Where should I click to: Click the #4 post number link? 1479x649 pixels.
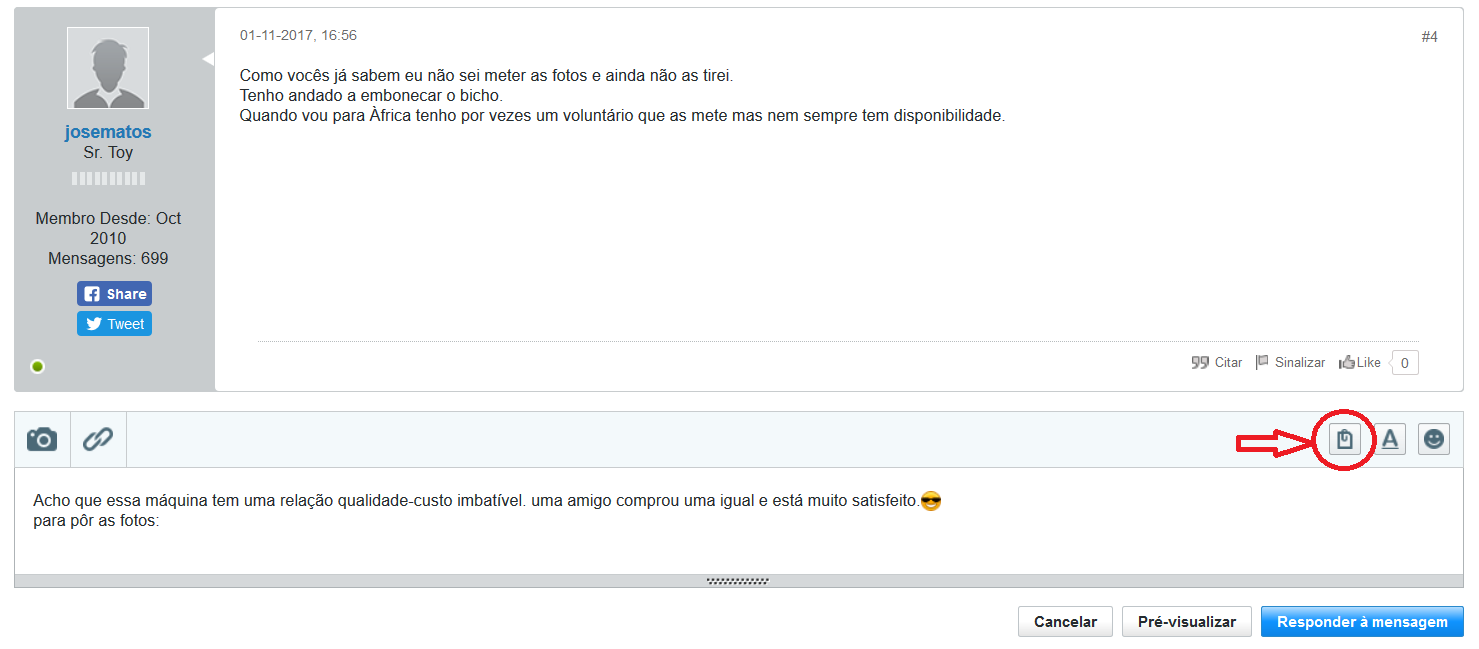1429,37
